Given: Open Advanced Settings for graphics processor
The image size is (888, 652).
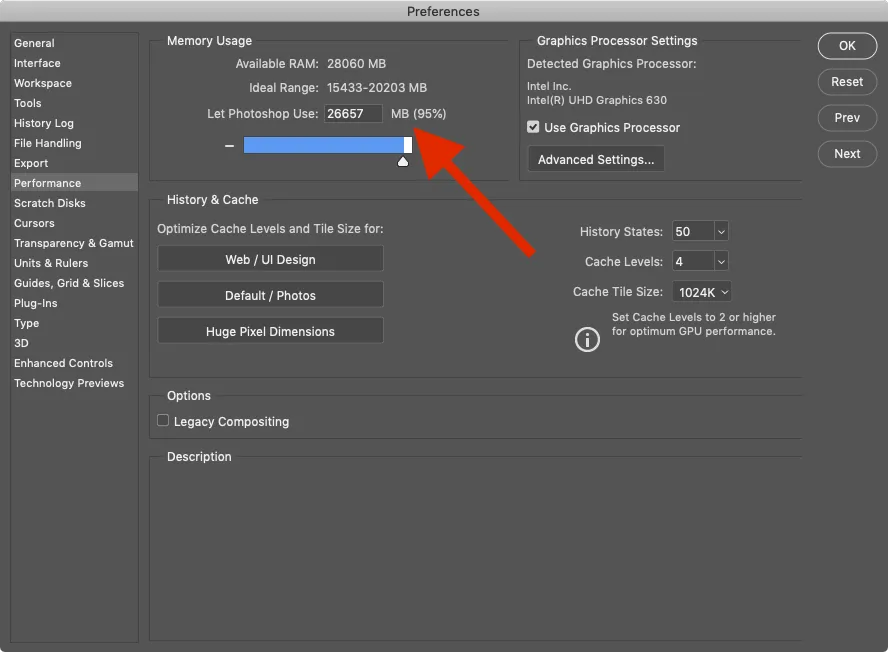Looking at the screenshot, I should [x=596, y=160].
